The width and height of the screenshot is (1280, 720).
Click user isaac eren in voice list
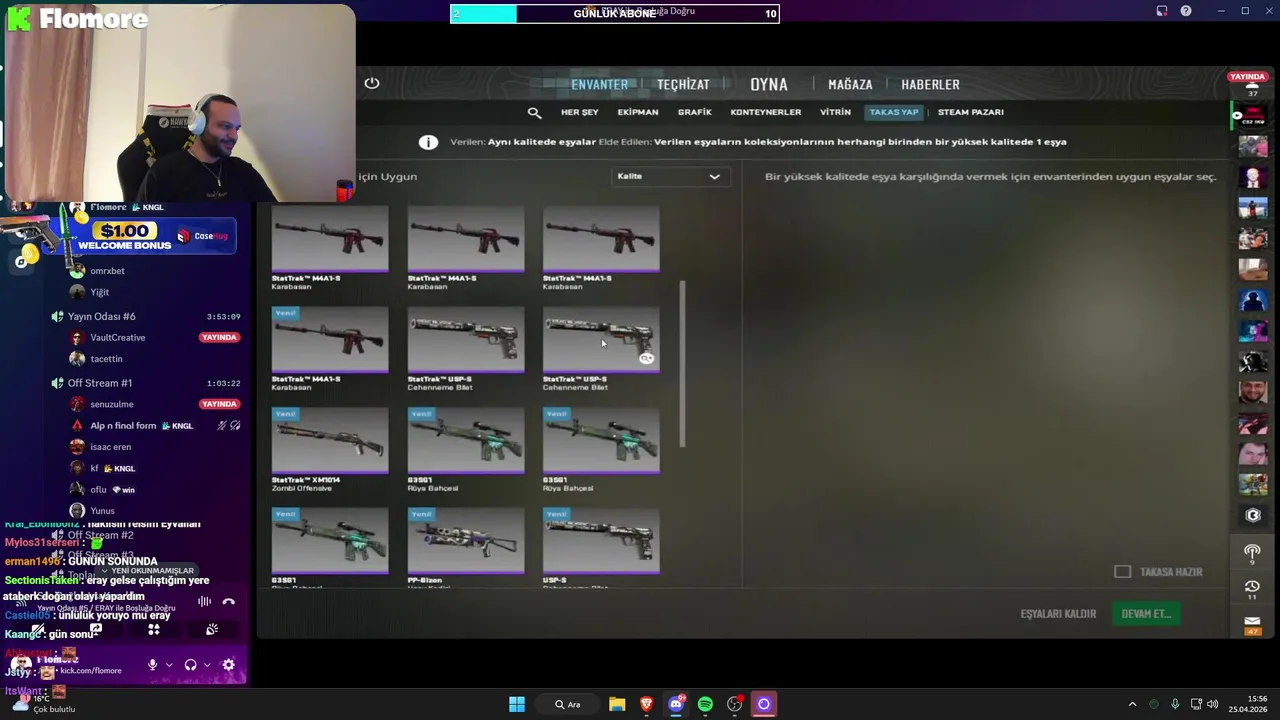pyautogui.click(x=110, y=447)
